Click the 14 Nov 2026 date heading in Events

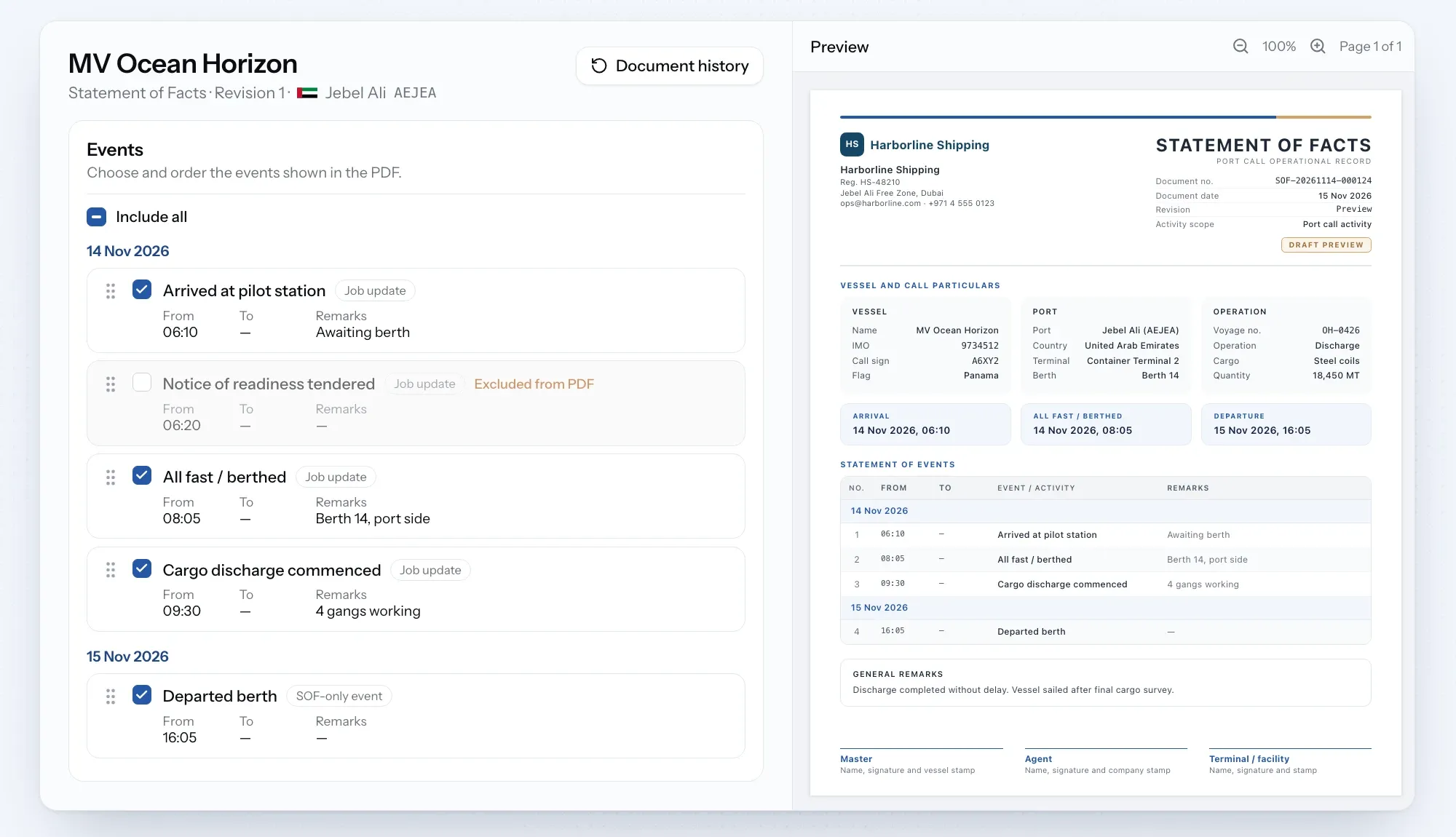(x=127, y=251)
